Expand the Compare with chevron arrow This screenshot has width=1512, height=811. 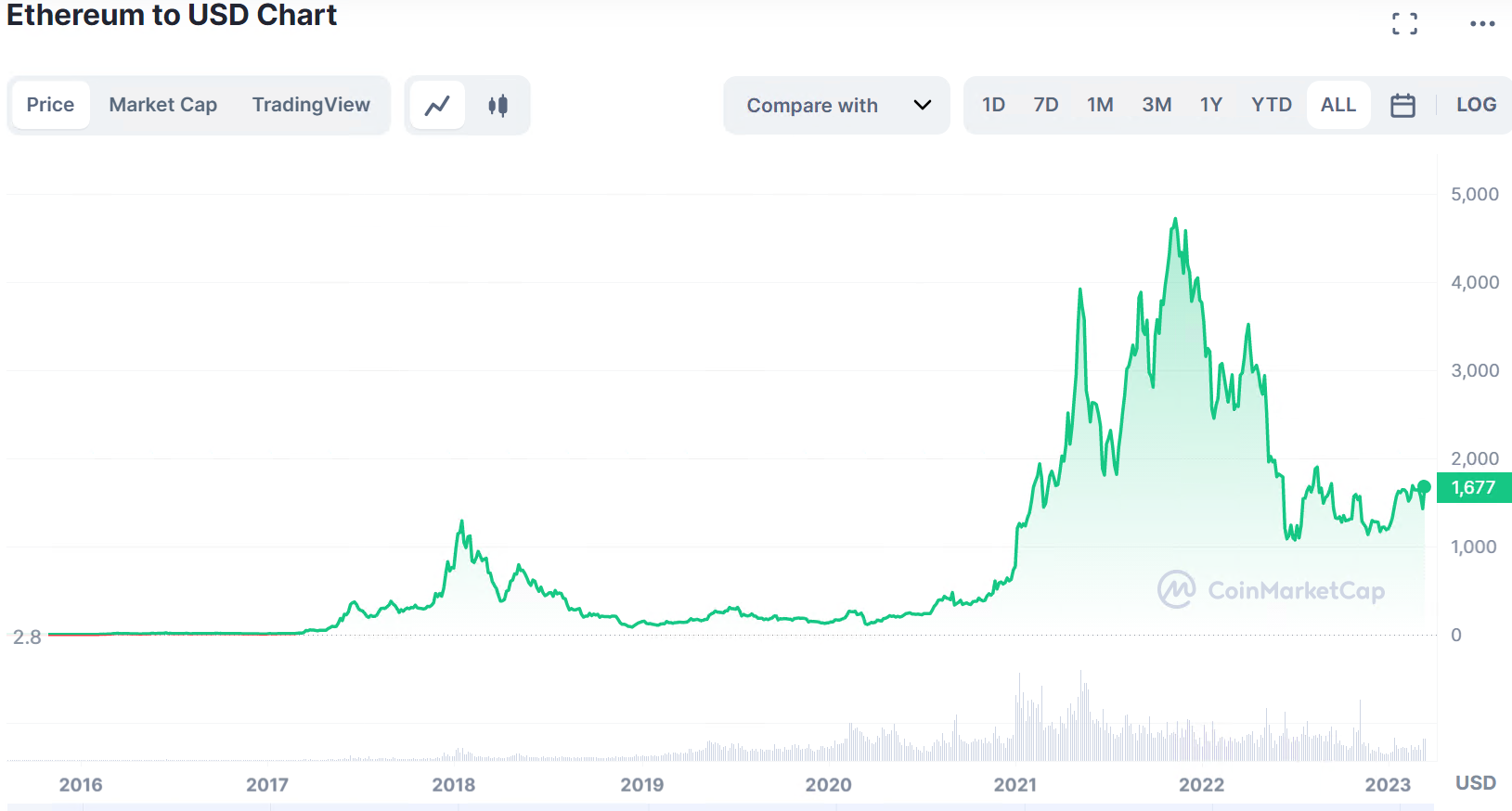[922, 105]
